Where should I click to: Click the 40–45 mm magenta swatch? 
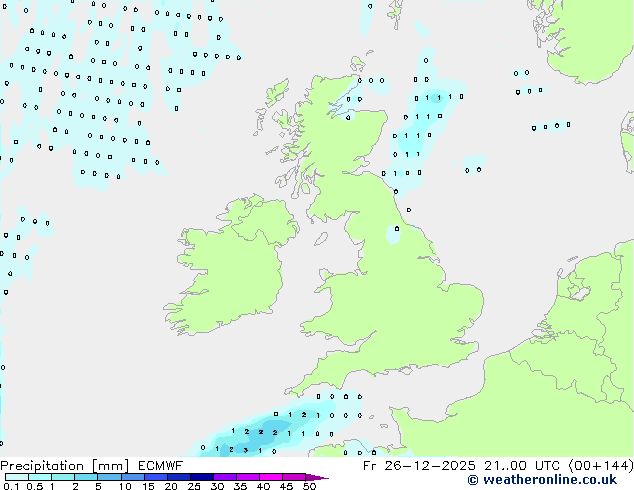[271, 477]
